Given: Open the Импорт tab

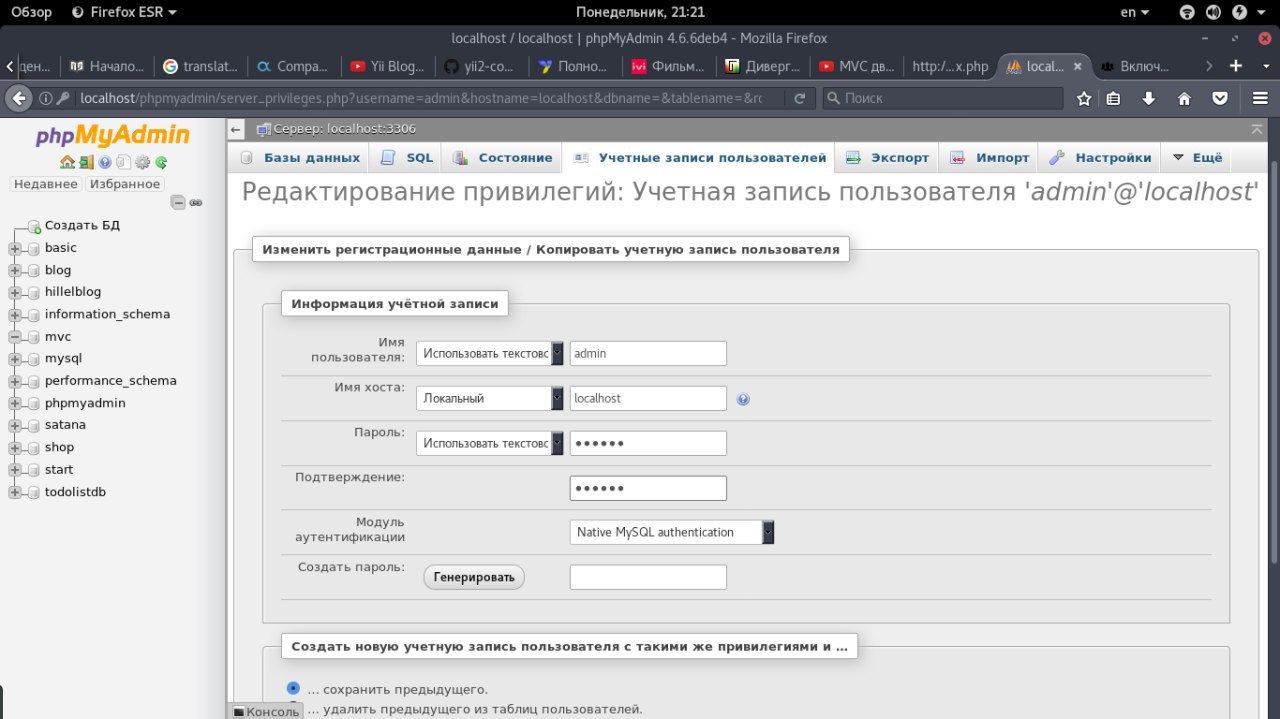Looking at the screenshot, I should [990, 158].
